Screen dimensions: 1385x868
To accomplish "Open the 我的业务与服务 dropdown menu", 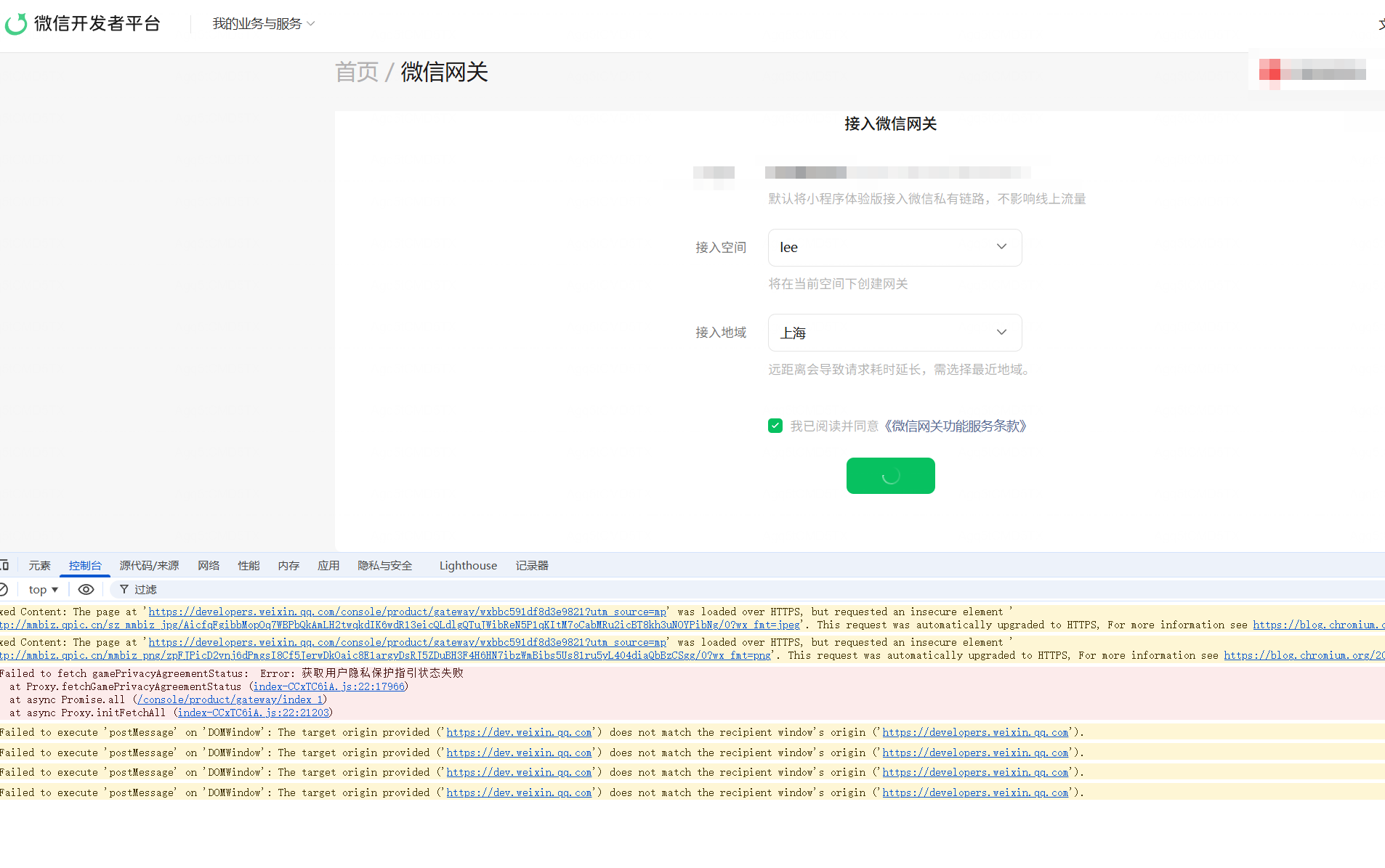I will (x=264, y=24).
